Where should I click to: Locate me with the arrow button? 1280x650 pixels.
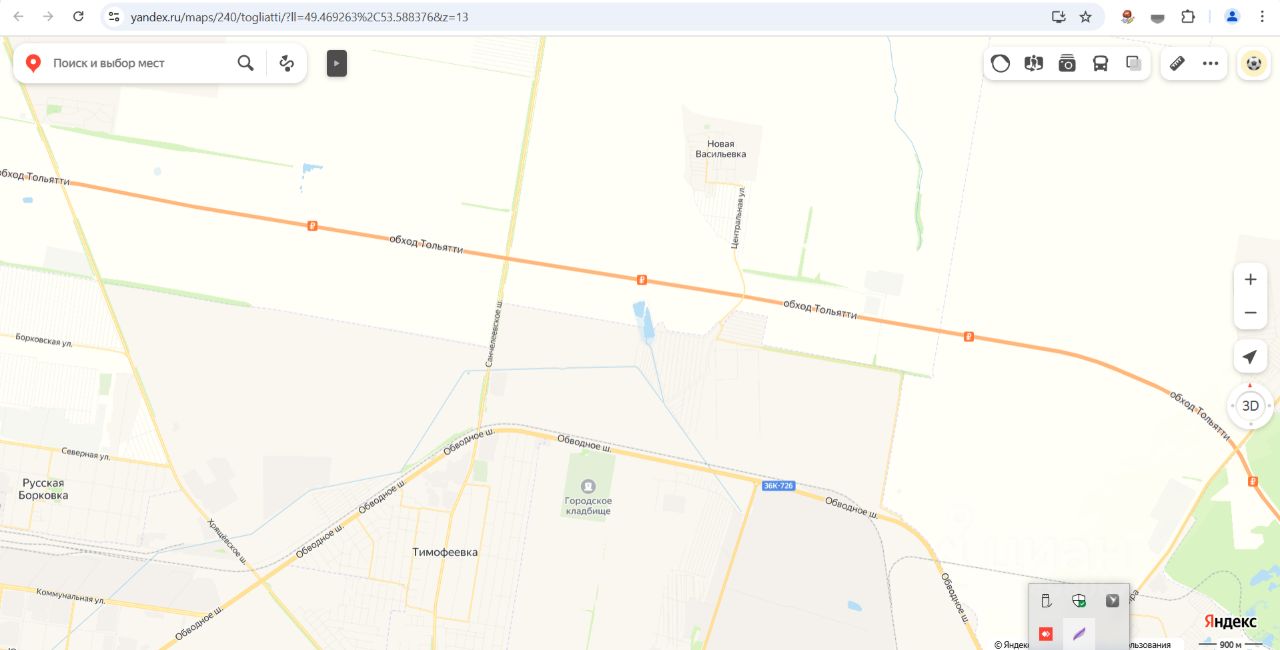[1250, 357]
